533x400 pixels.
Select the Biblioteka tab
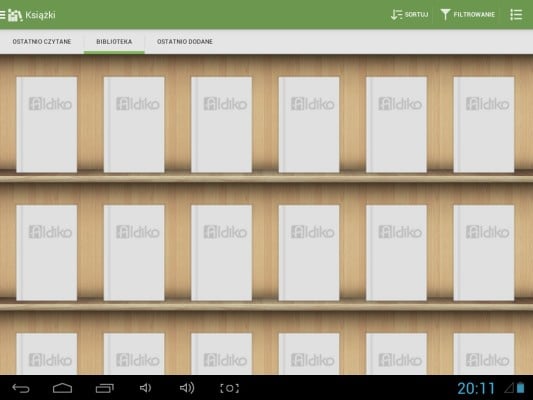tap(114, 41)
